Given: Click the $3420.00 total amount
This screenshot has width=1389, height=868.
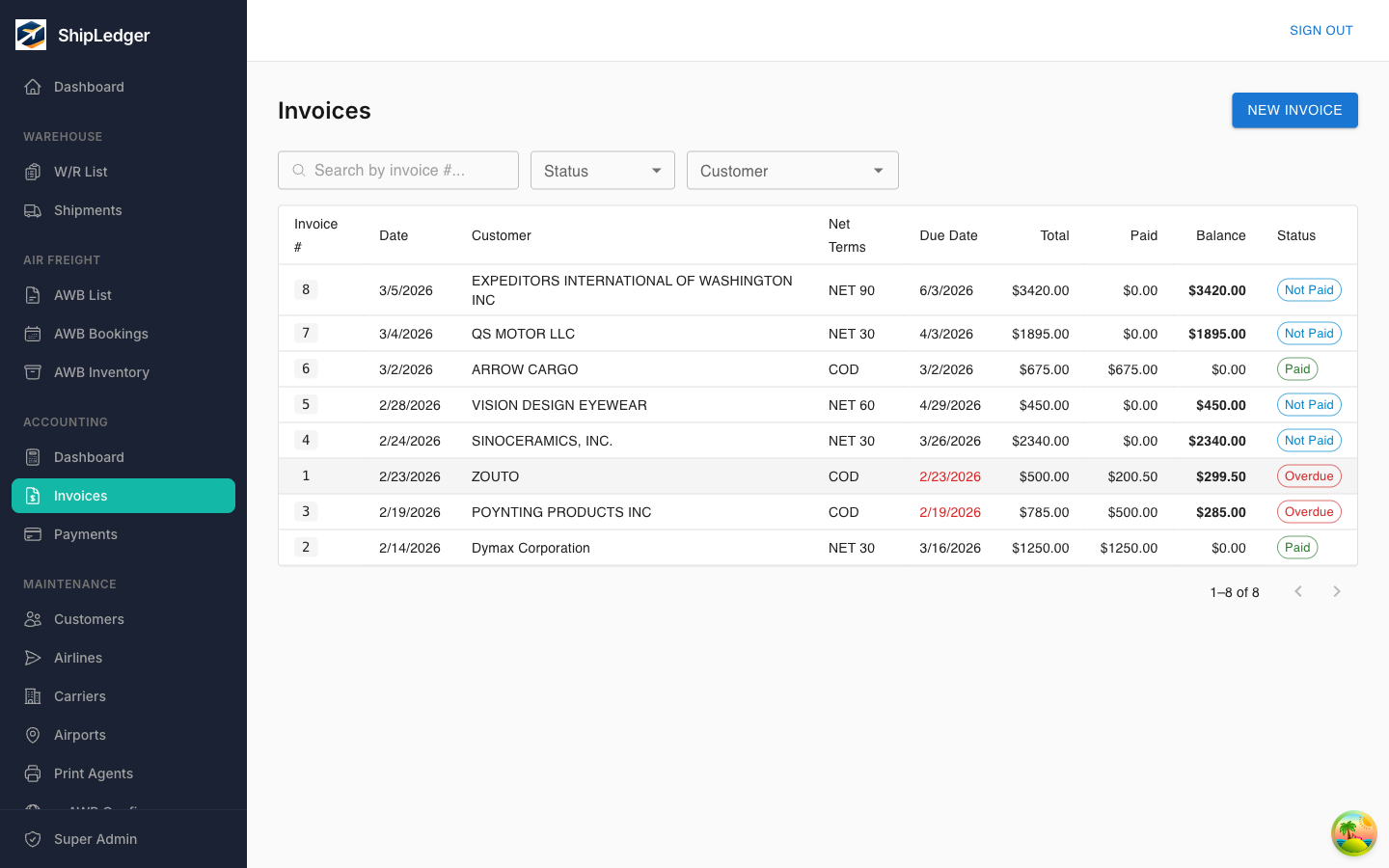Looking at the screenshot, I should 1040,290.
